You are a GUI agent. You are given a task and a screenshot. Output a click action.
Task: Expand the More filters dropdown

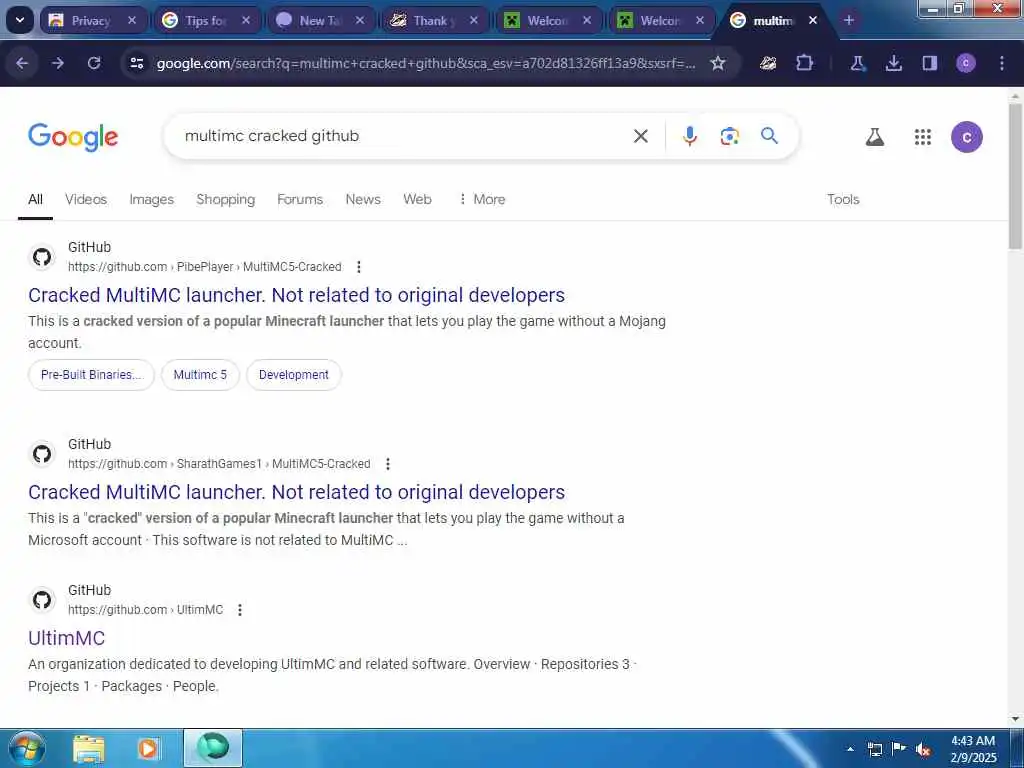pos(482,199)
